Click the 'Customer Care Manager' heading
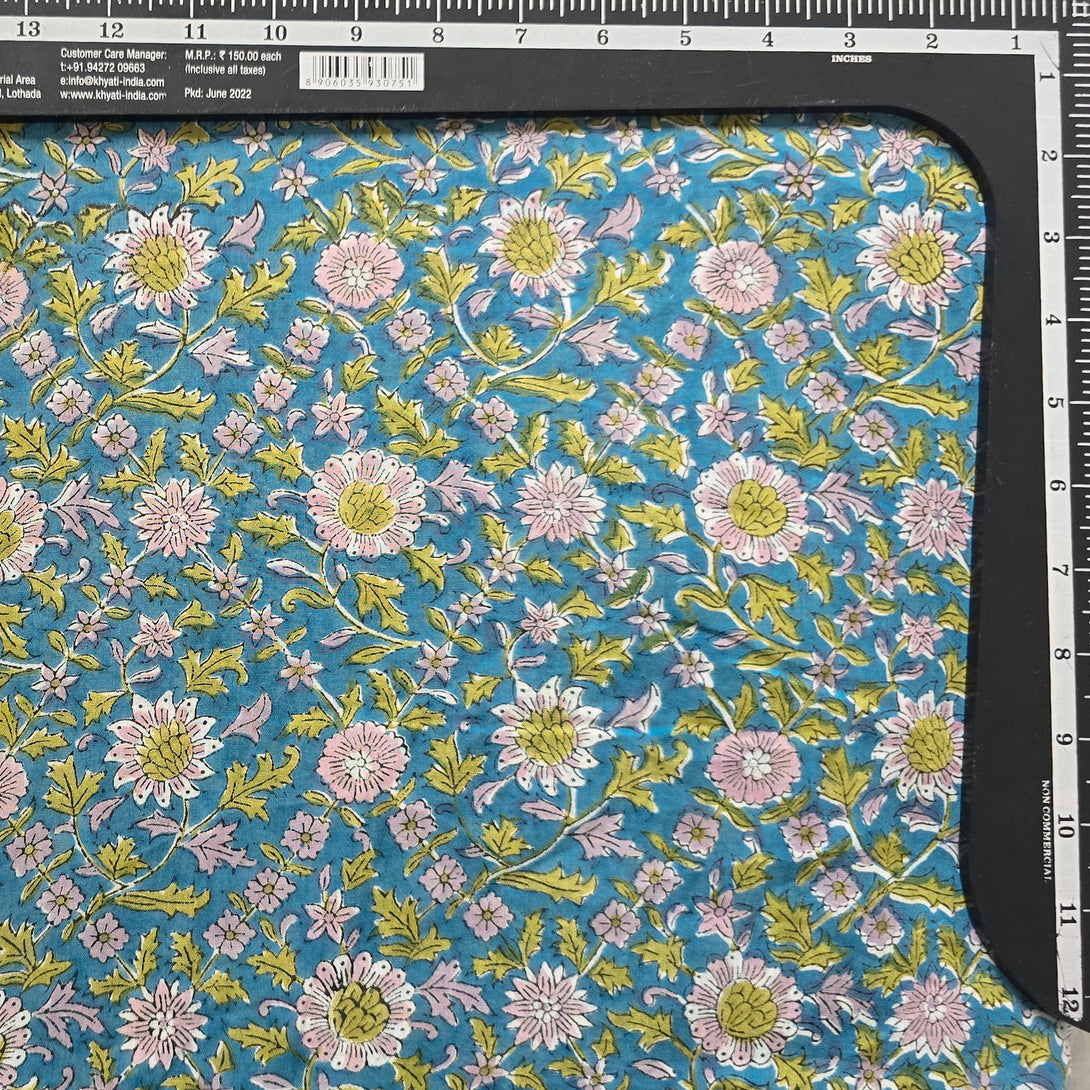The width and height of the screenshot is (1090, 1090). coord(115,54)
